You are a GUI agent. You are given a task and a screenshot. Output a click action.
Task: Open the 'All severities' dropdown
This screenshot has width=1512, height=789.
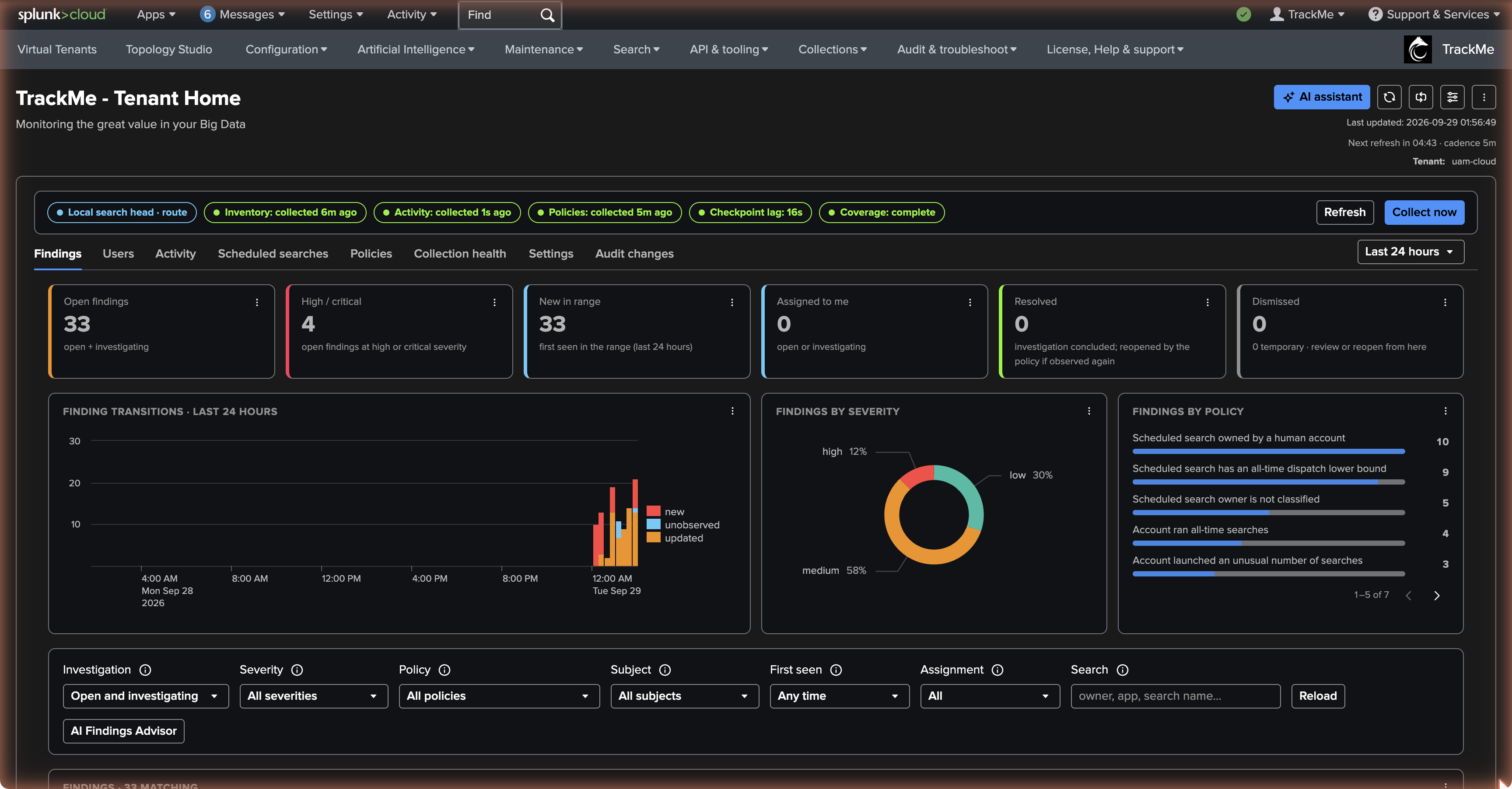click(313, 696)
